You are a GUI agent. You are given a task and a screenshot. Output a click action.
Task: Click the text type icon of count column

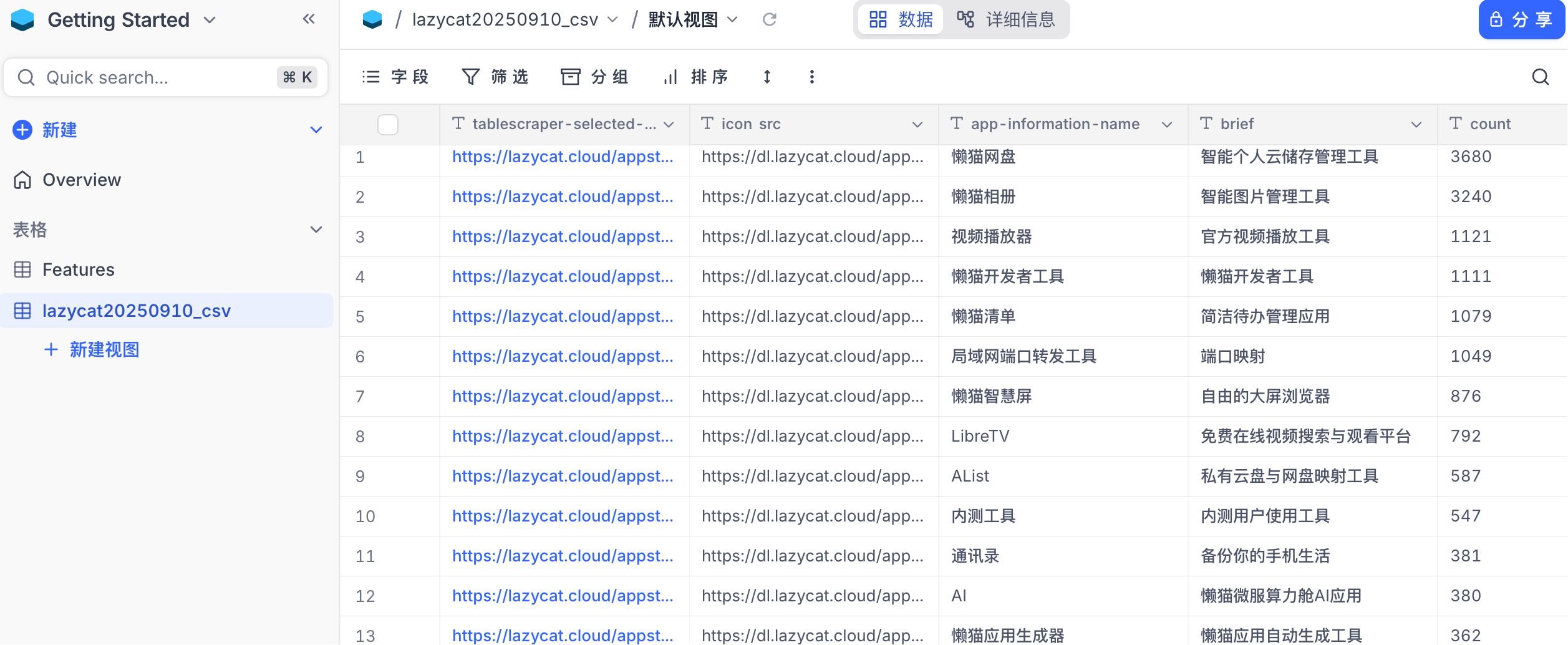(1456, 124)
